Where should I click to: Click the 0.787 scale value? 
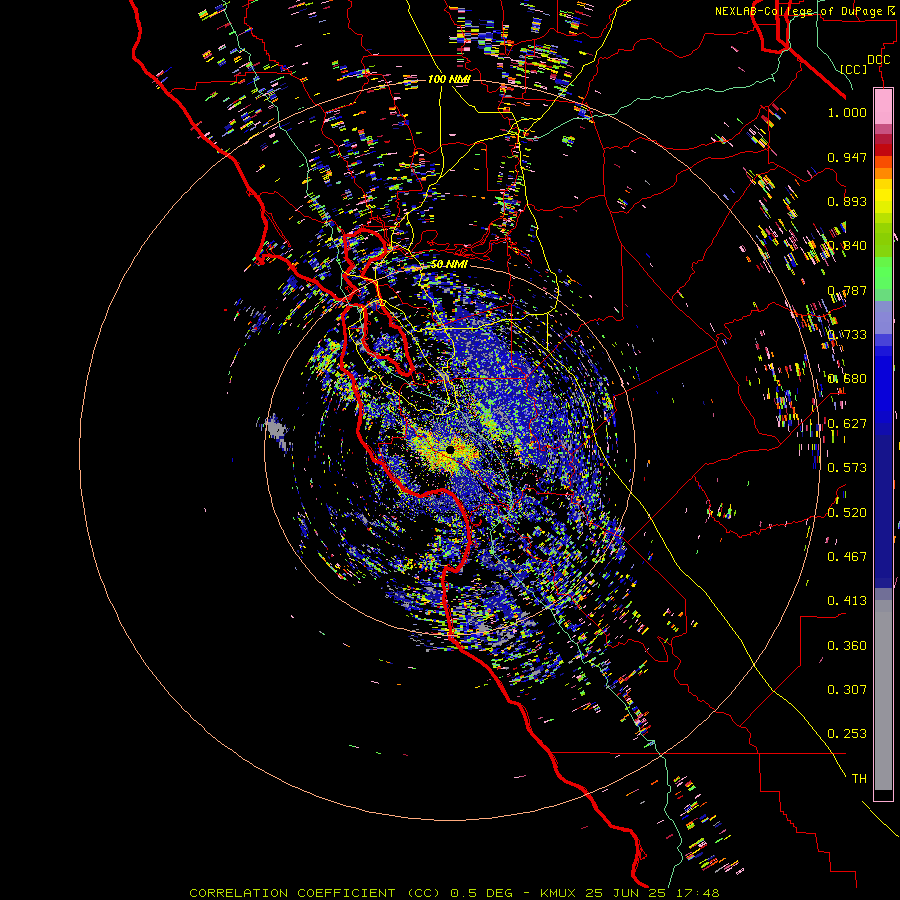tap(847, 290)
